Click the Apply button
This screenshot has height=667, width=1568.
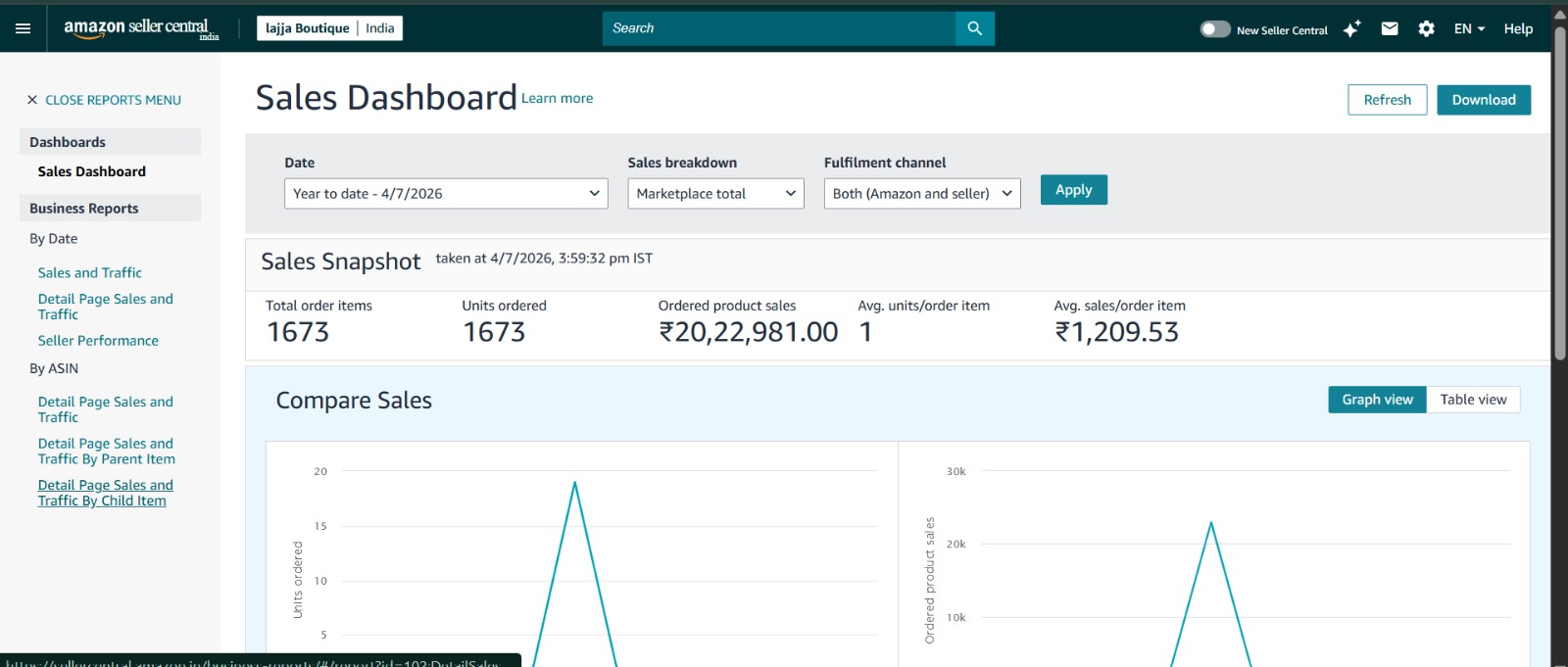coord(1074,190)
